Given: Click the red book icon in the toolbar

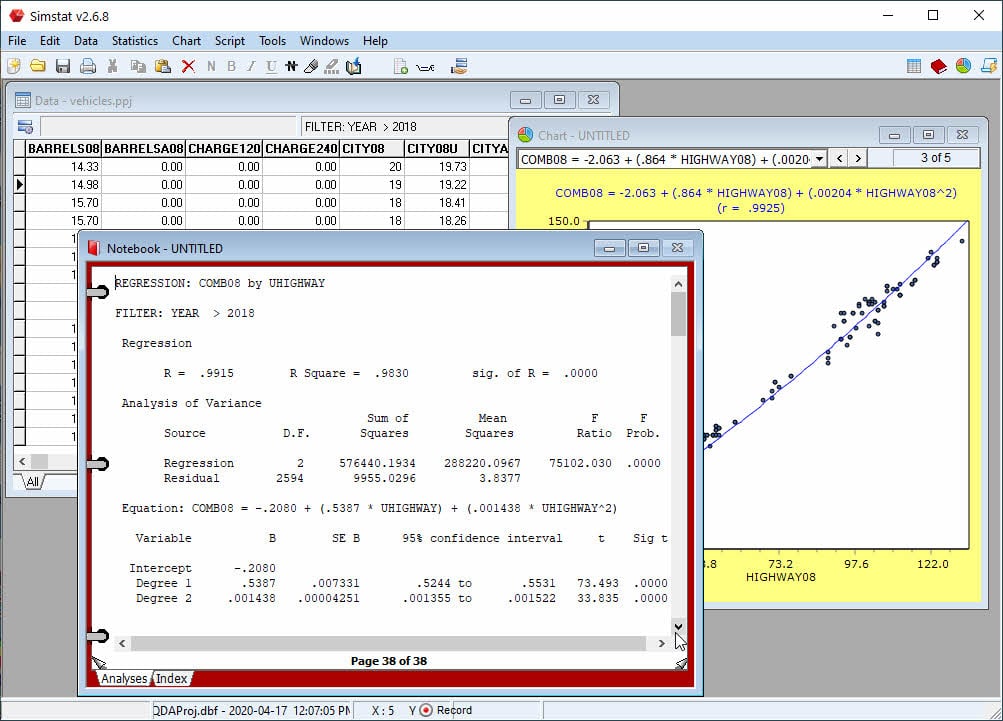Looking at the screenshot, I should tap(939, 66).
